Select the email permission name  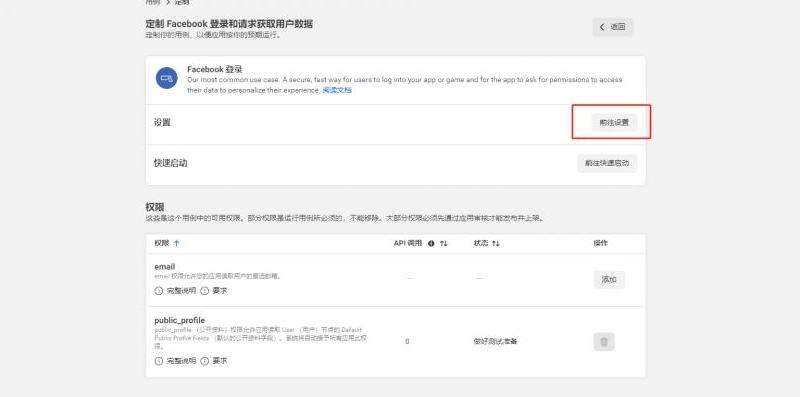[165, 266]
